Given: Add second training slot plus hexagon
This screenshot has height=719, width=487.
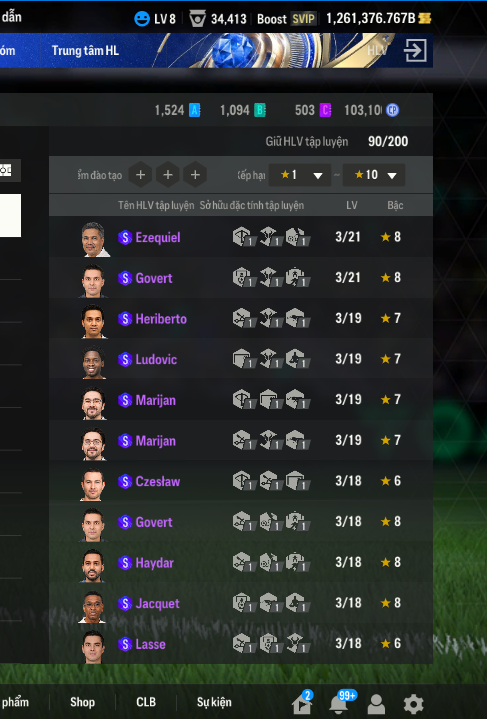Looking at the screenshot, I should [168, 175].
